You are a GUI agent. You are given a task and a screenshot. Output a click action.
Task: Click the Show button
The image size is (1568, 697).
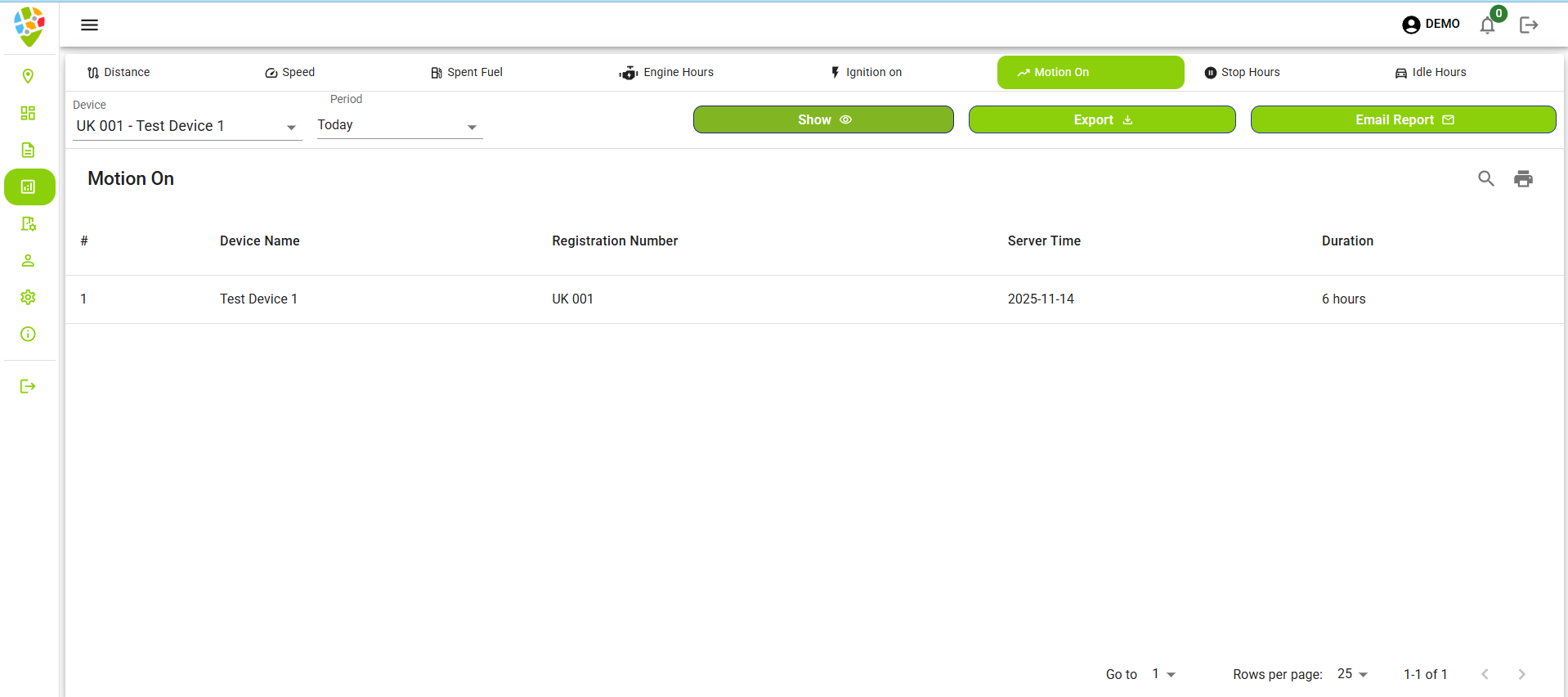coord(823,119)
